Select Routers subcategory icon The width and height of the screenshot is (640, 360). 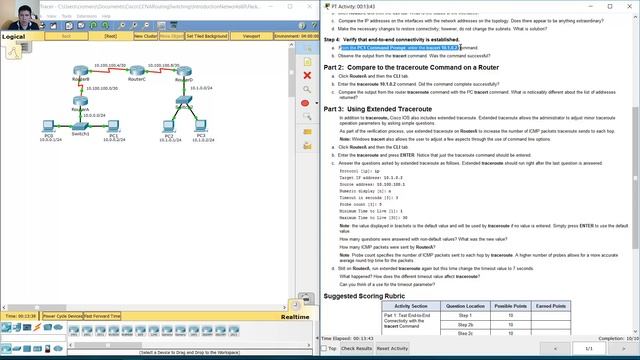[x=6, y=348]
